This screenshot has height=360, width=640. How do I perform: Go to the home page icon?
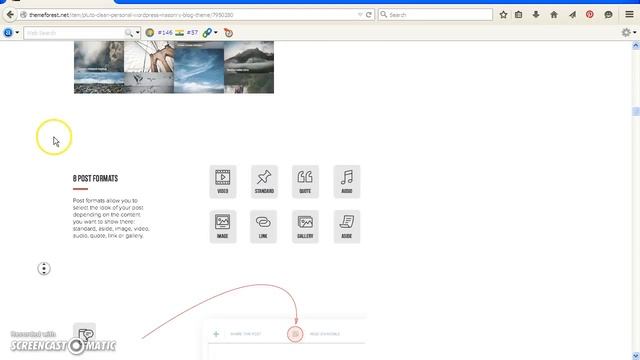(554, 15)
